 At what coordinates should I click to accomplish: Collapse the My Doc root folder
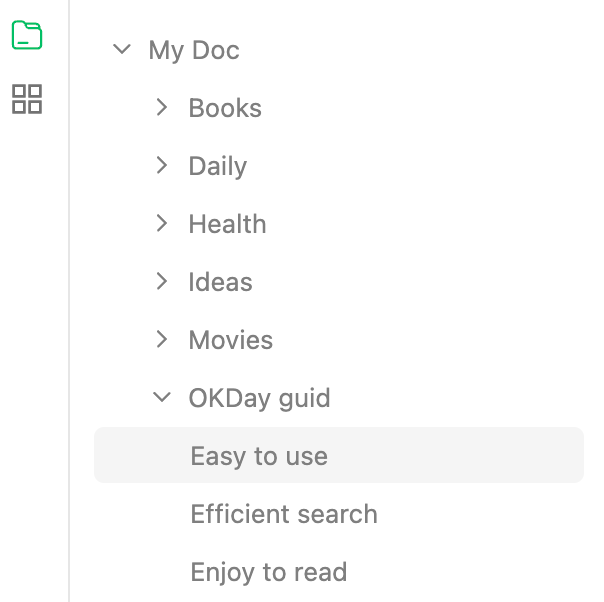click(122, 49)
